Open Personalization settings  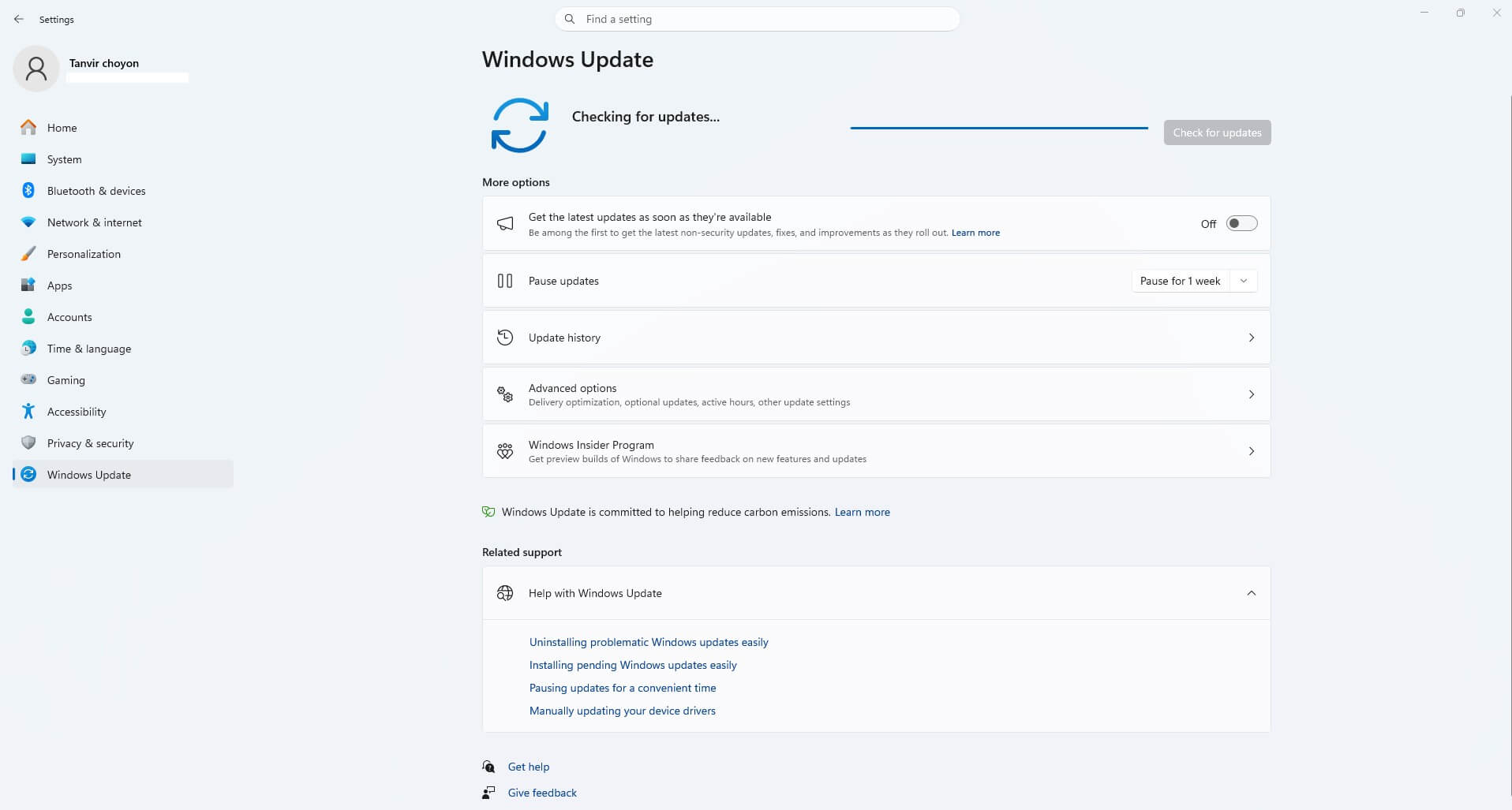123,253
